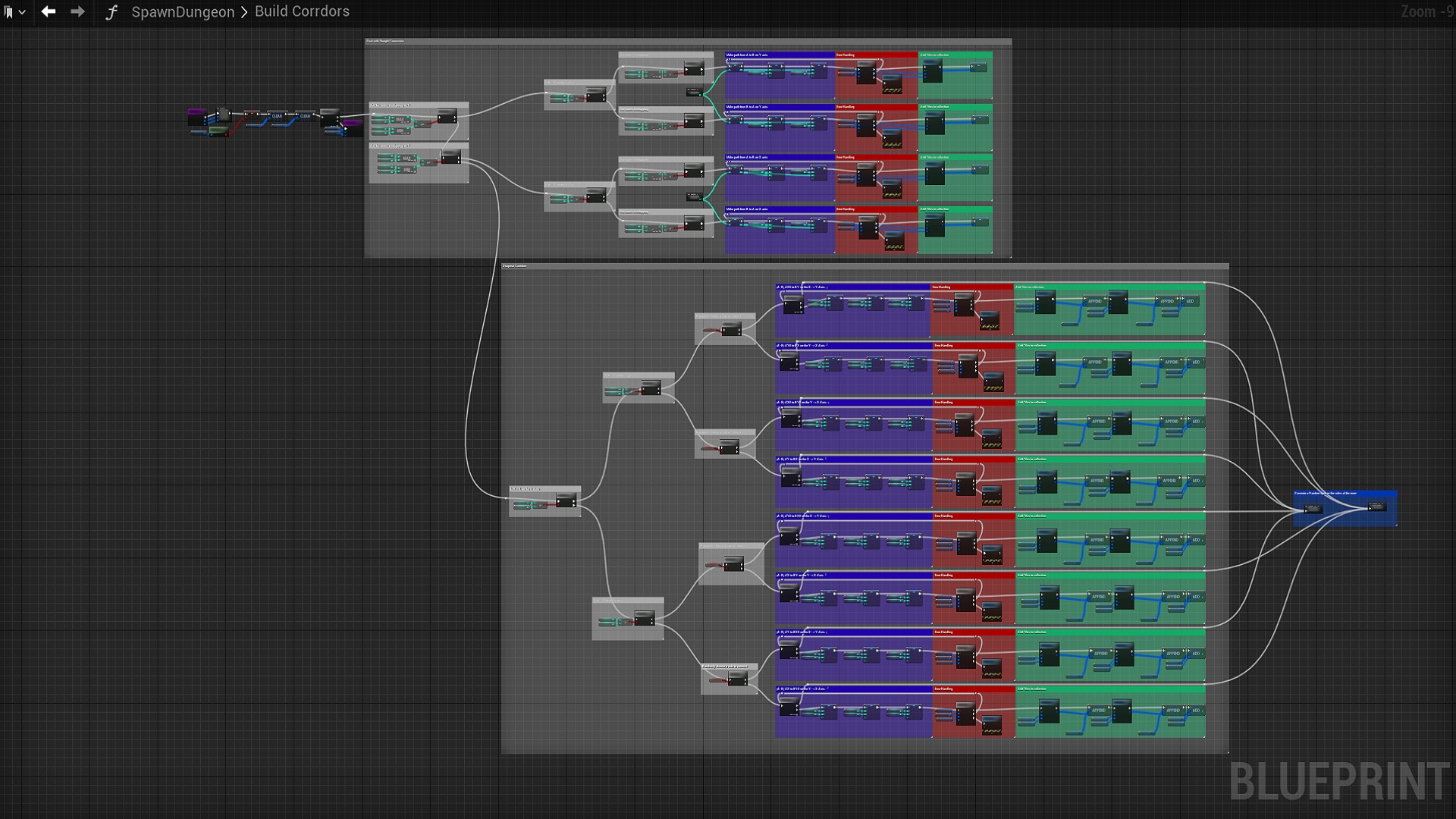Click the first CLEAR node in the leftmost node chain

click(x=277, y=116)
